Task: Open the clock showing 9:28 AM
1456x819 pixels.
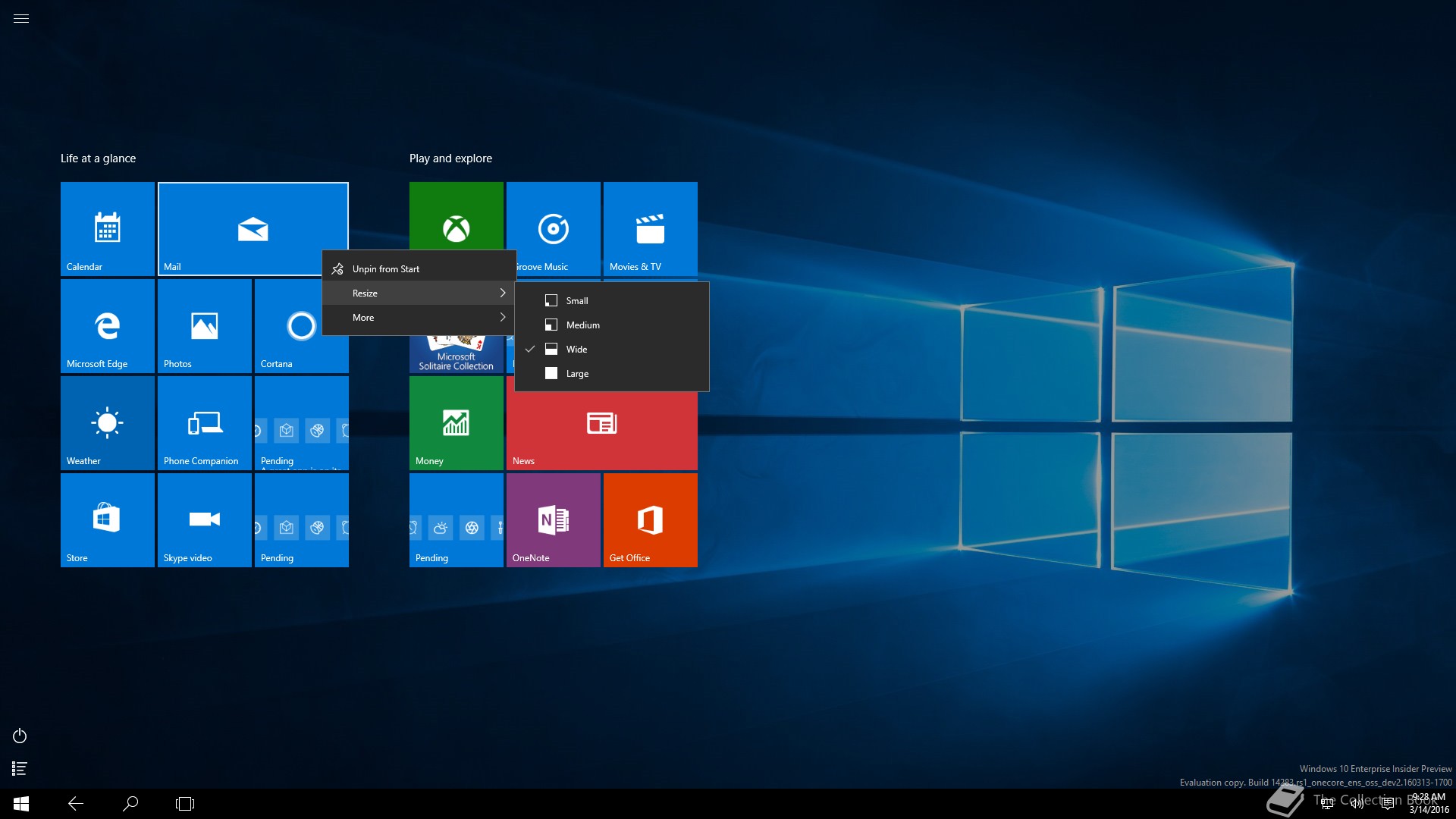Action: pos(1429,804)
